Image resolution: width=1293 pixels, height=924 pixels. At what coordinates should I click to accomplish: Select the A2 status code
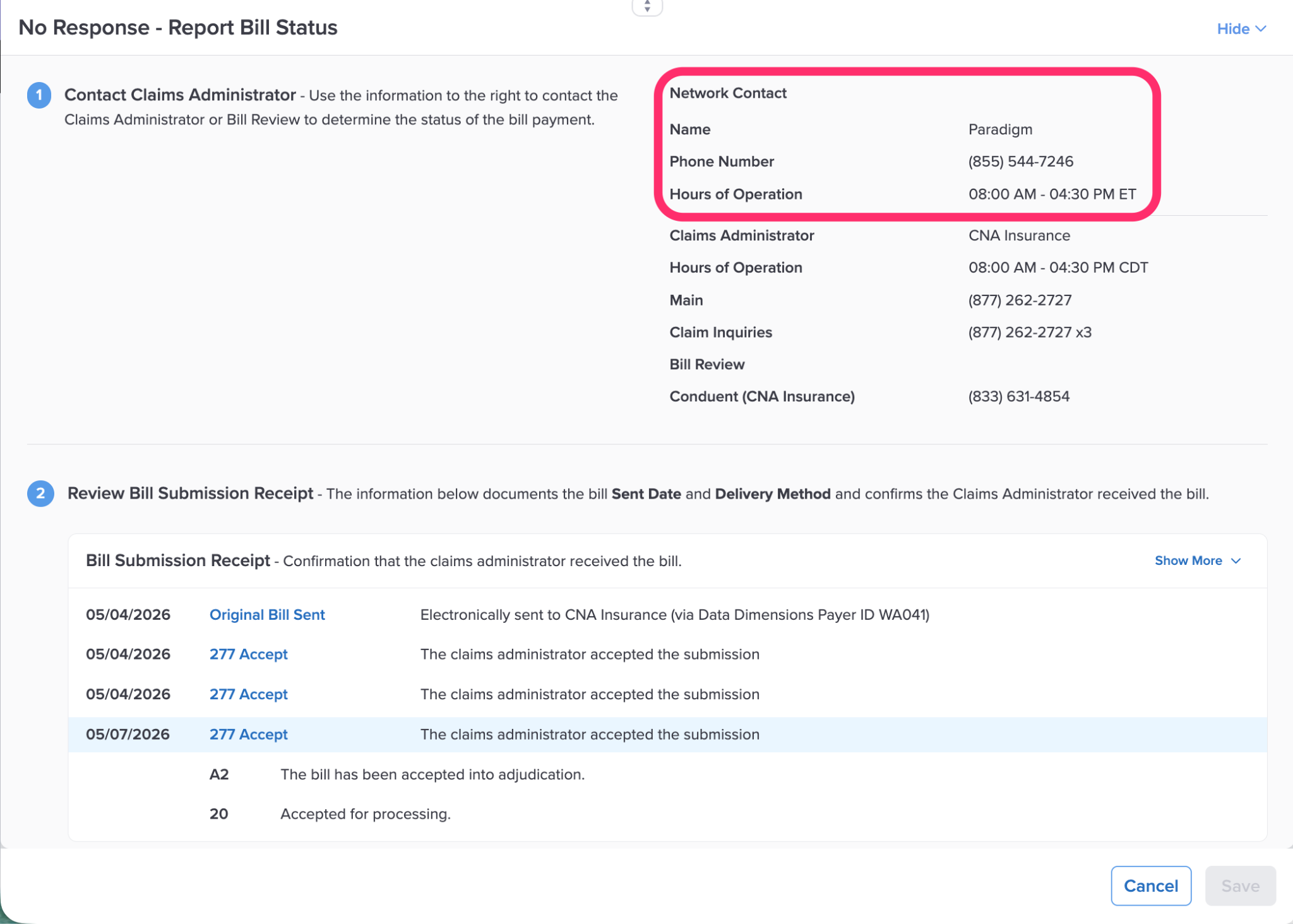tap(219, 774)
